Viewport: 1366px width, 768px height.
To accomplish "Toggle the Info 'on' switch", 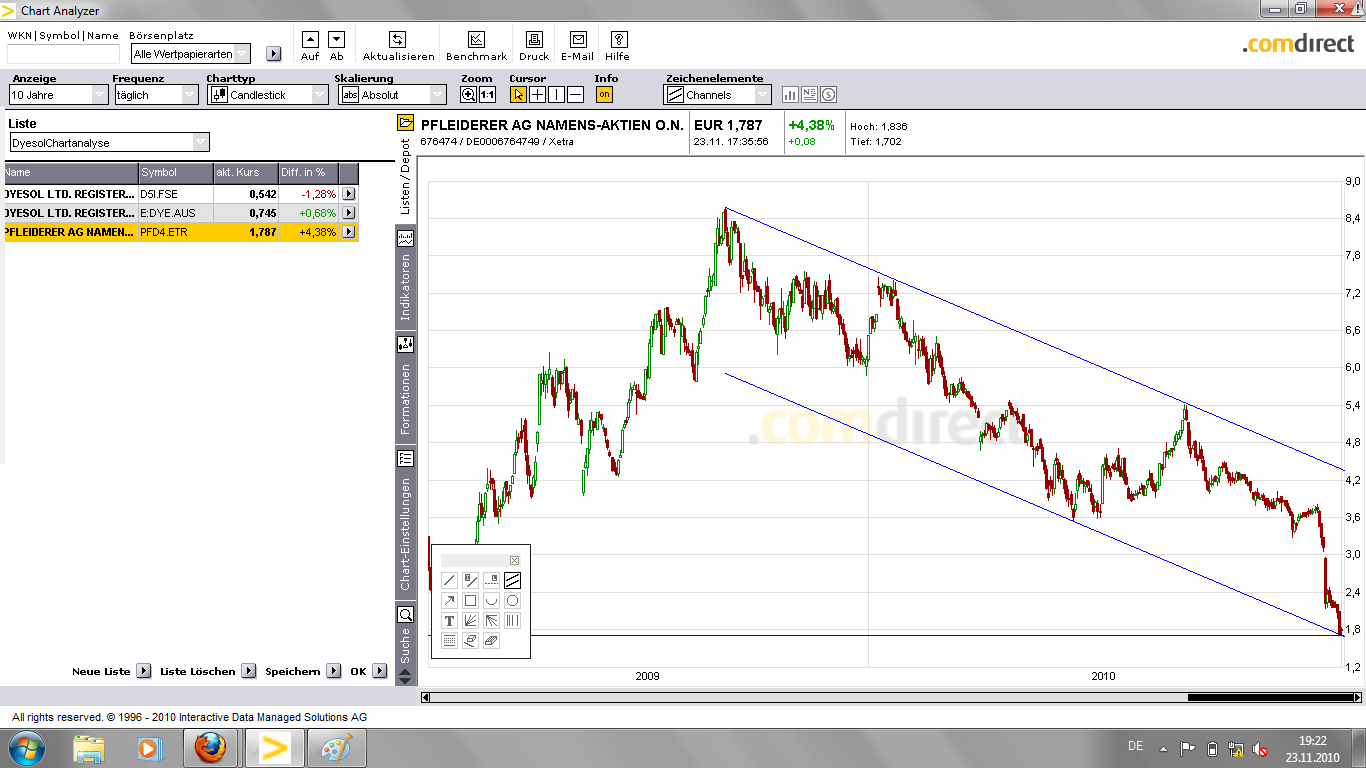I will tap(604, 95).
